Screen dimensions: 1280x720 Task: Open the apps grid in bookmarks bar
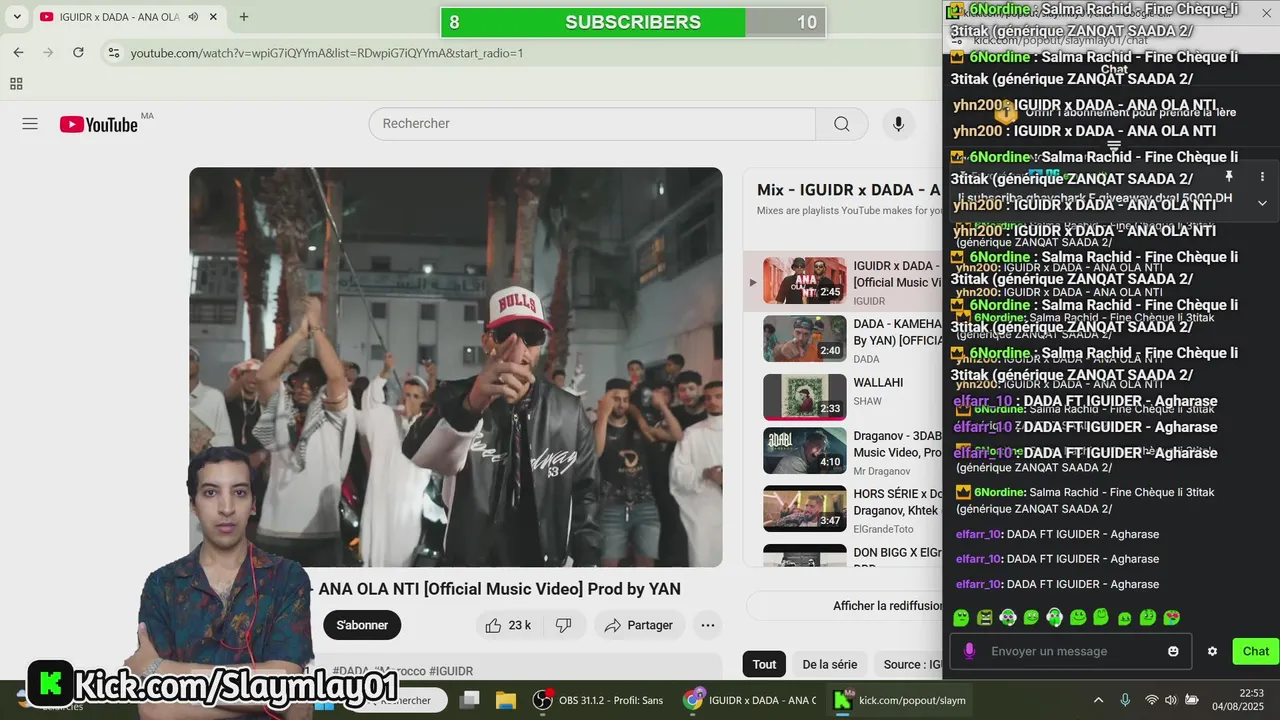point(16,84)
